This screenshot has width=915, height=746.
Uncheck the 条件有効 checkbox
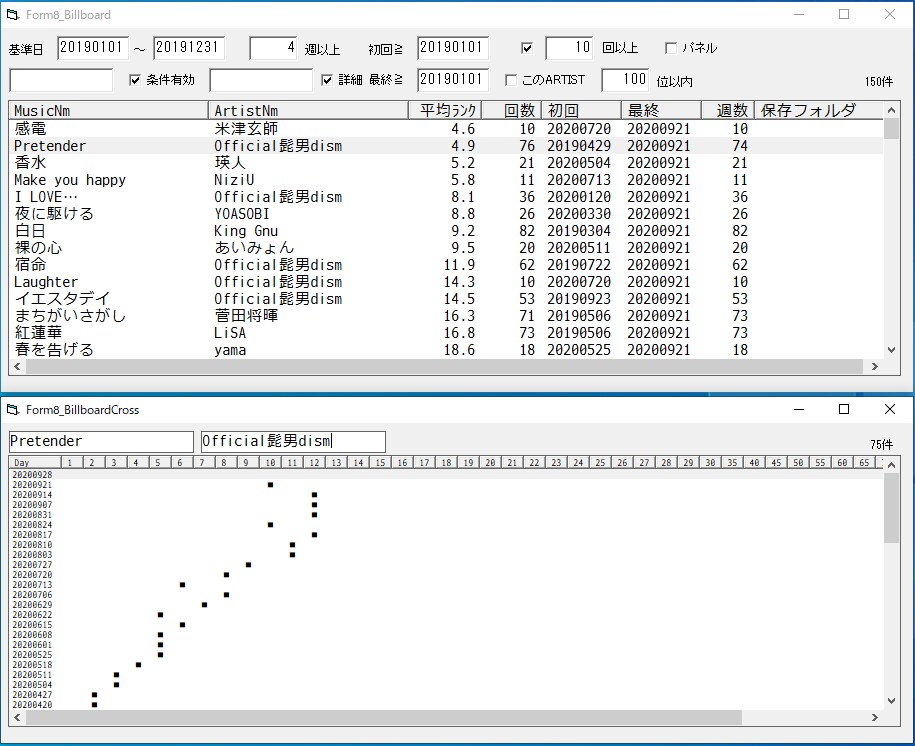click(135, 80)
